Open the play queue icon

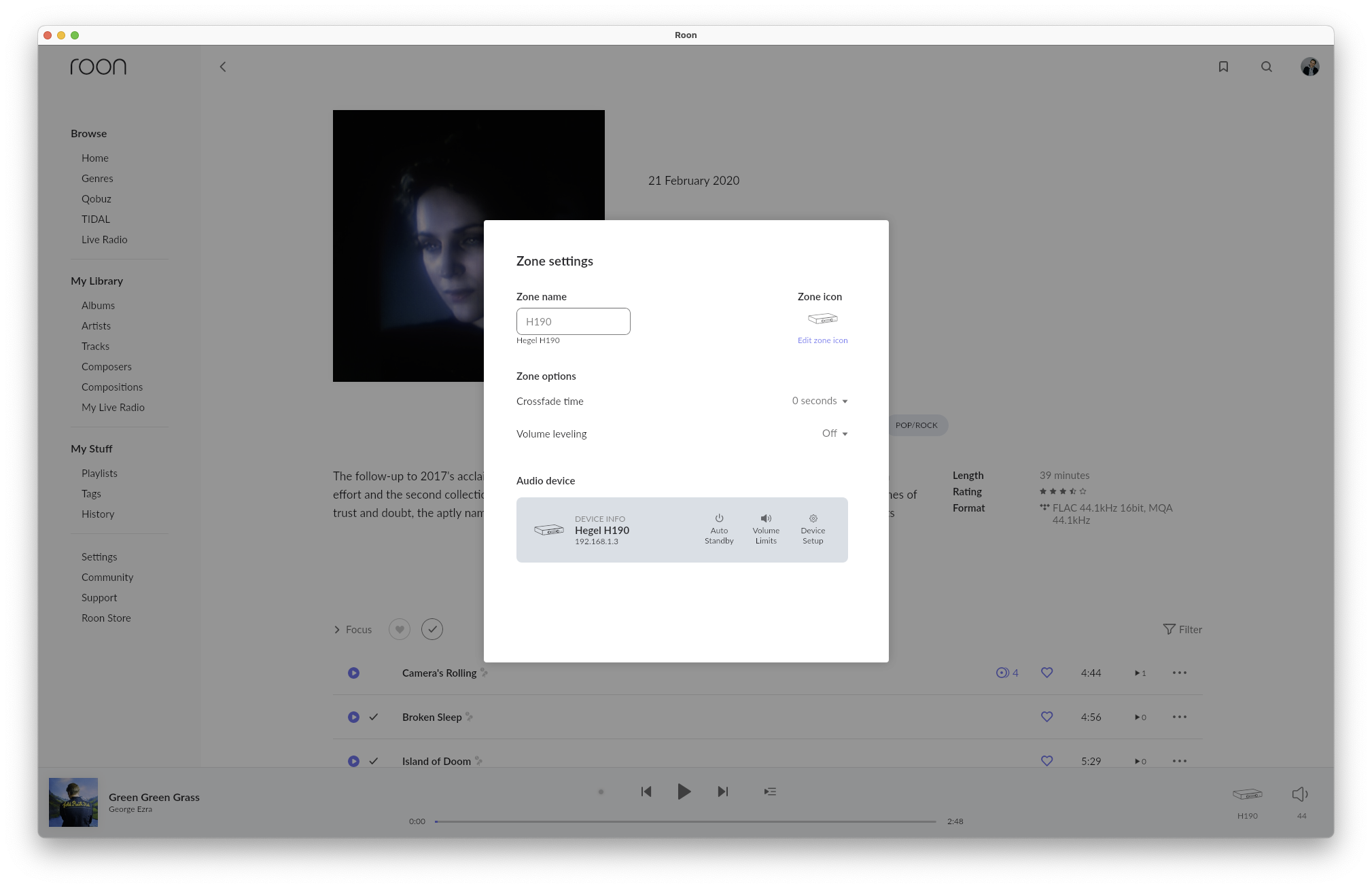pyautogui.click(x=770, y=792)
